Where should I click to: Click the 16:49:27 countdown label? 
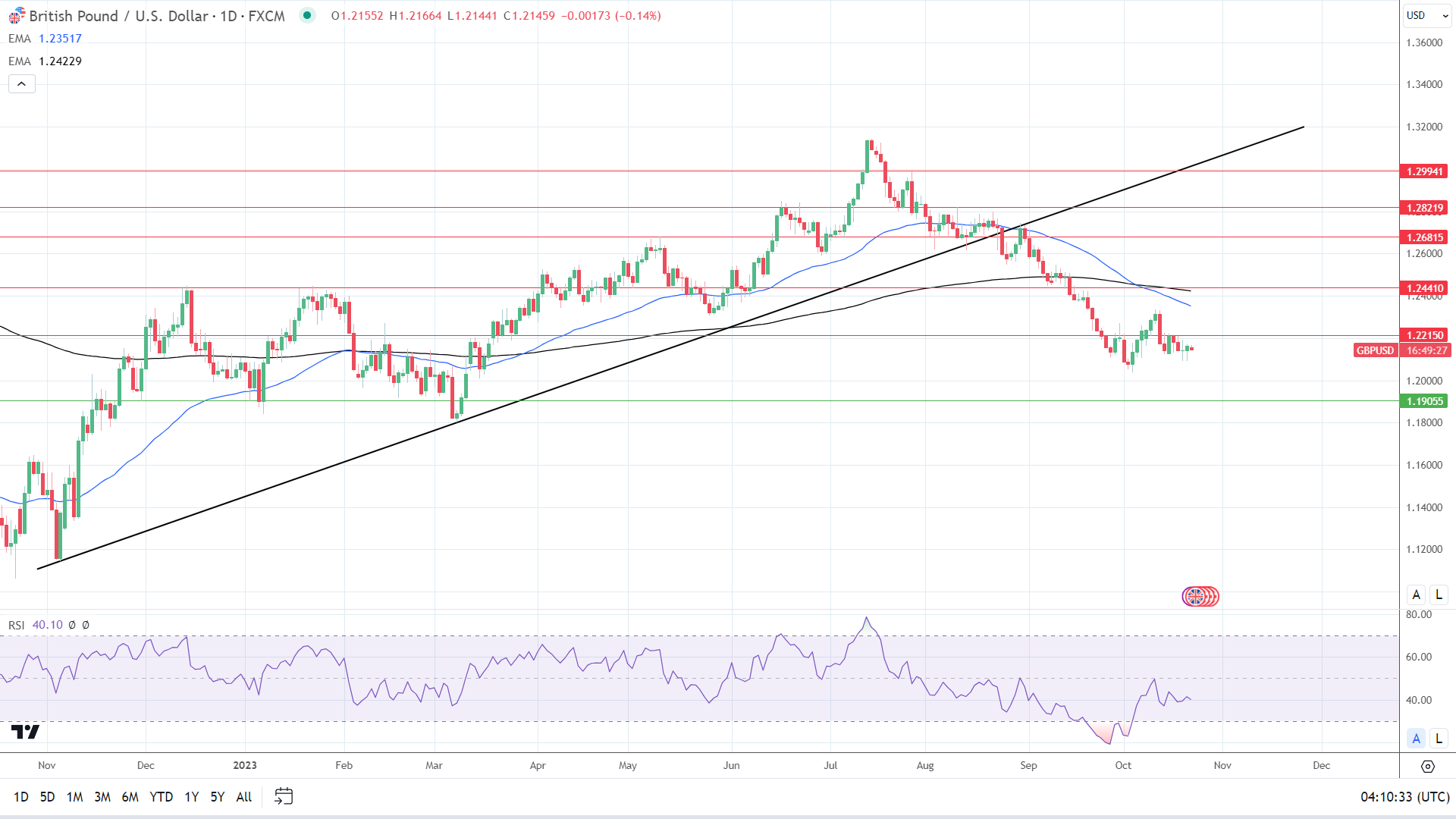[x=1426, y=350]
